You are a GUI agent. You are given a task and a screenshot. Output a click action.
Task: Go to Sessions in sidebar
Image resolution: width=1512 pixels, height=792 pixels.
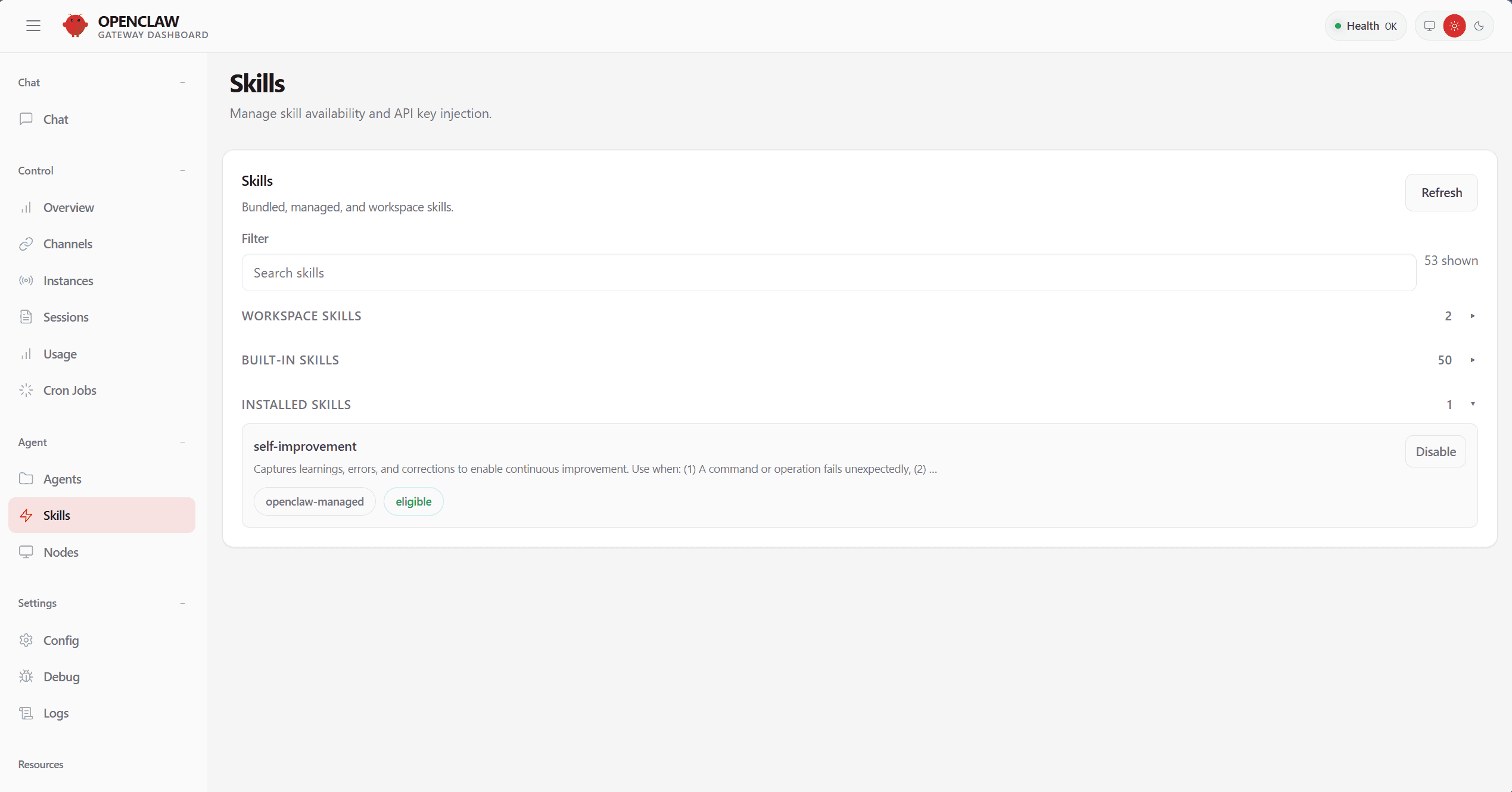(x=66, y=317)
